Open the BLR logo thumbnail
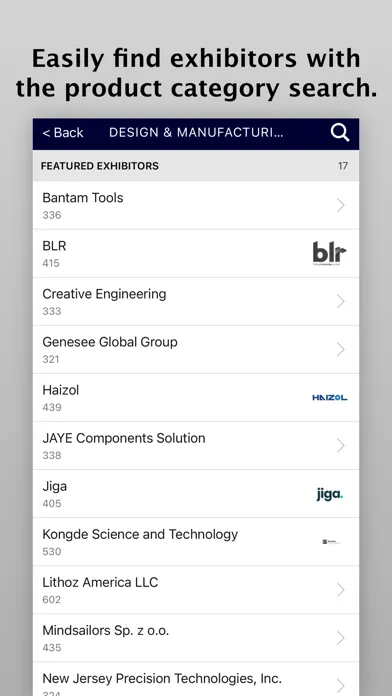Image resolution: width=392 pixels, height=696 pixels. (x=329, y=253)
